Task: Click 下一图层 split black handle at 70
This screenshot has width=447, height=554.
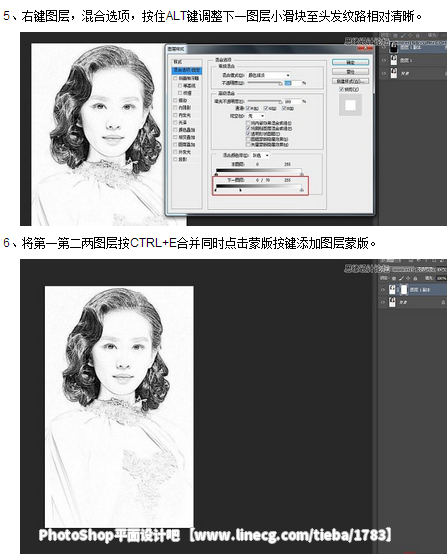Action: click(x=240, y=190)
